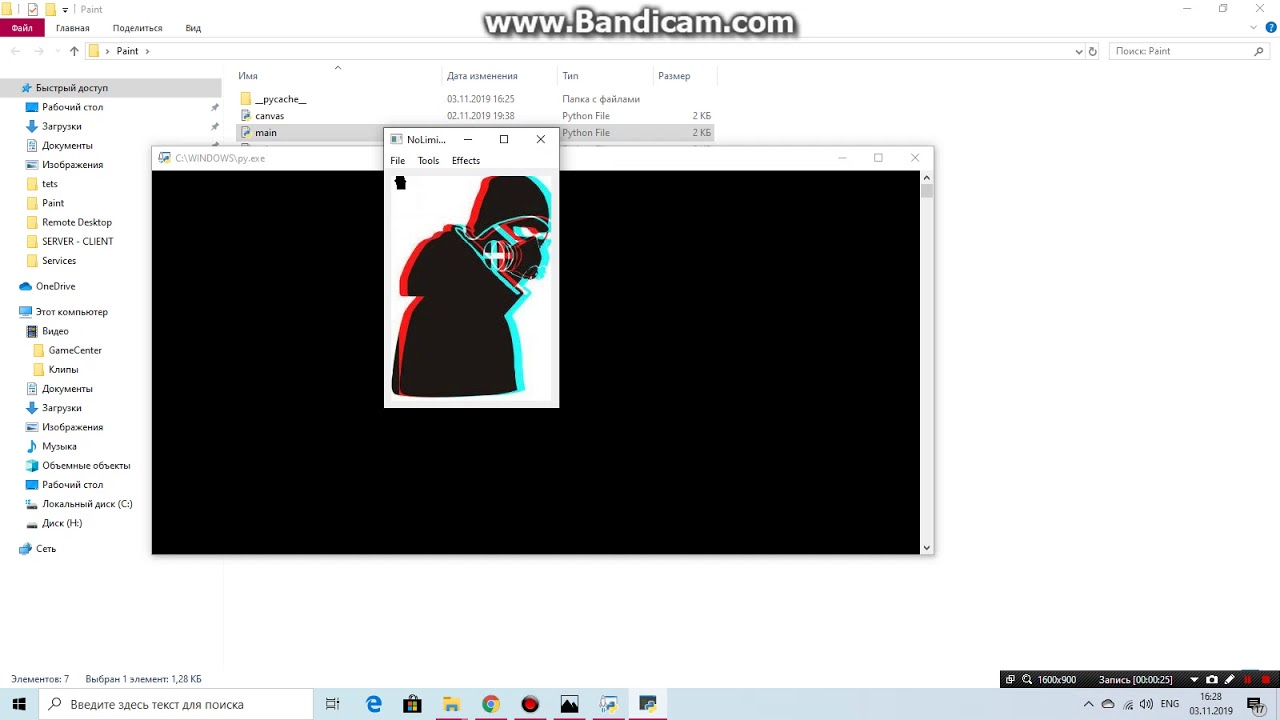Image resolution: width=1280 pixels, height=720 pixels.
Task: Open Google Chrome from the taskbar
Action: point(490,704)
